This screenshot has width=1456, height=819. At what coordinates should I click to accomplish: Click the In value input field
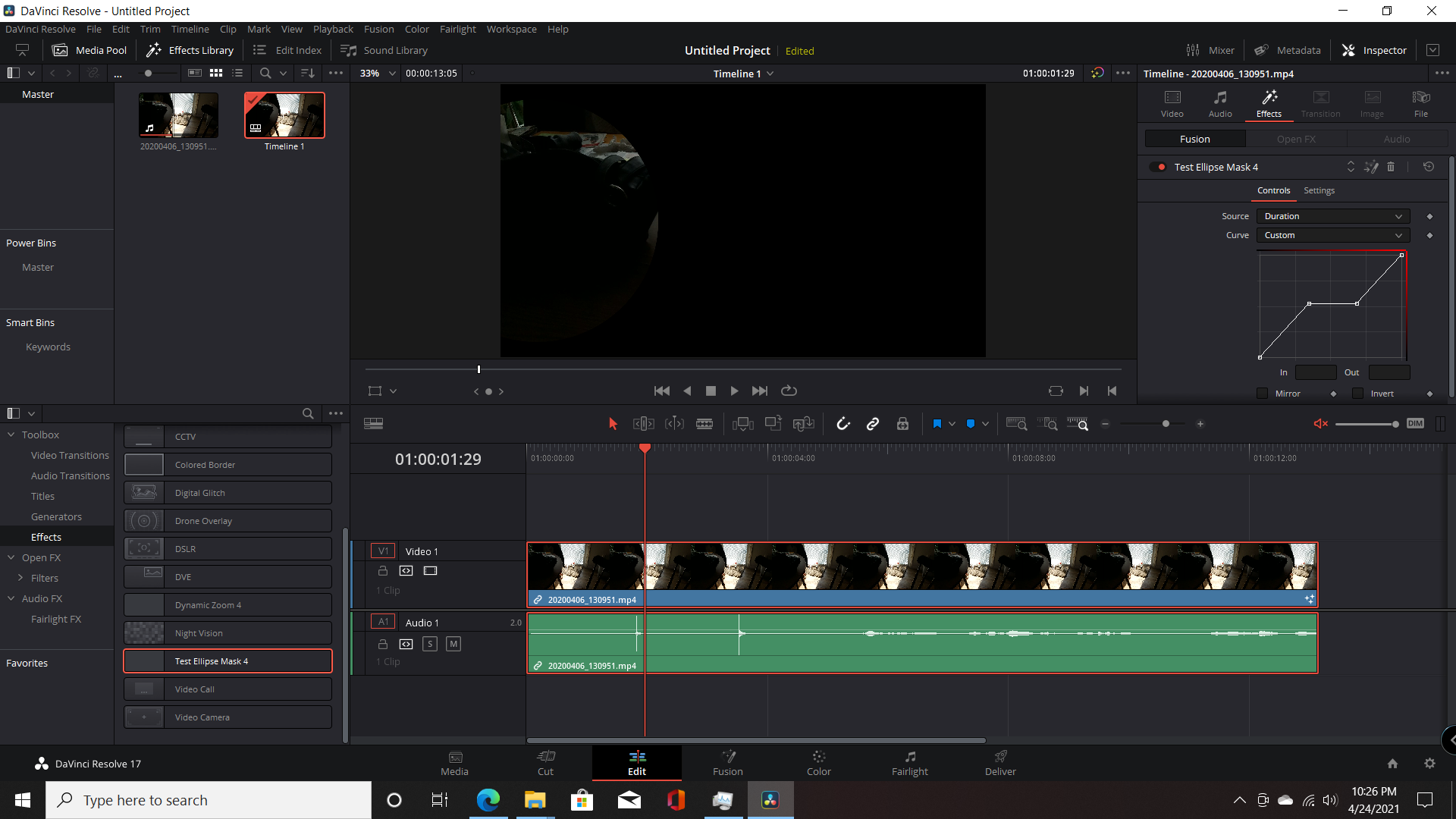(x=1316, y=372)
